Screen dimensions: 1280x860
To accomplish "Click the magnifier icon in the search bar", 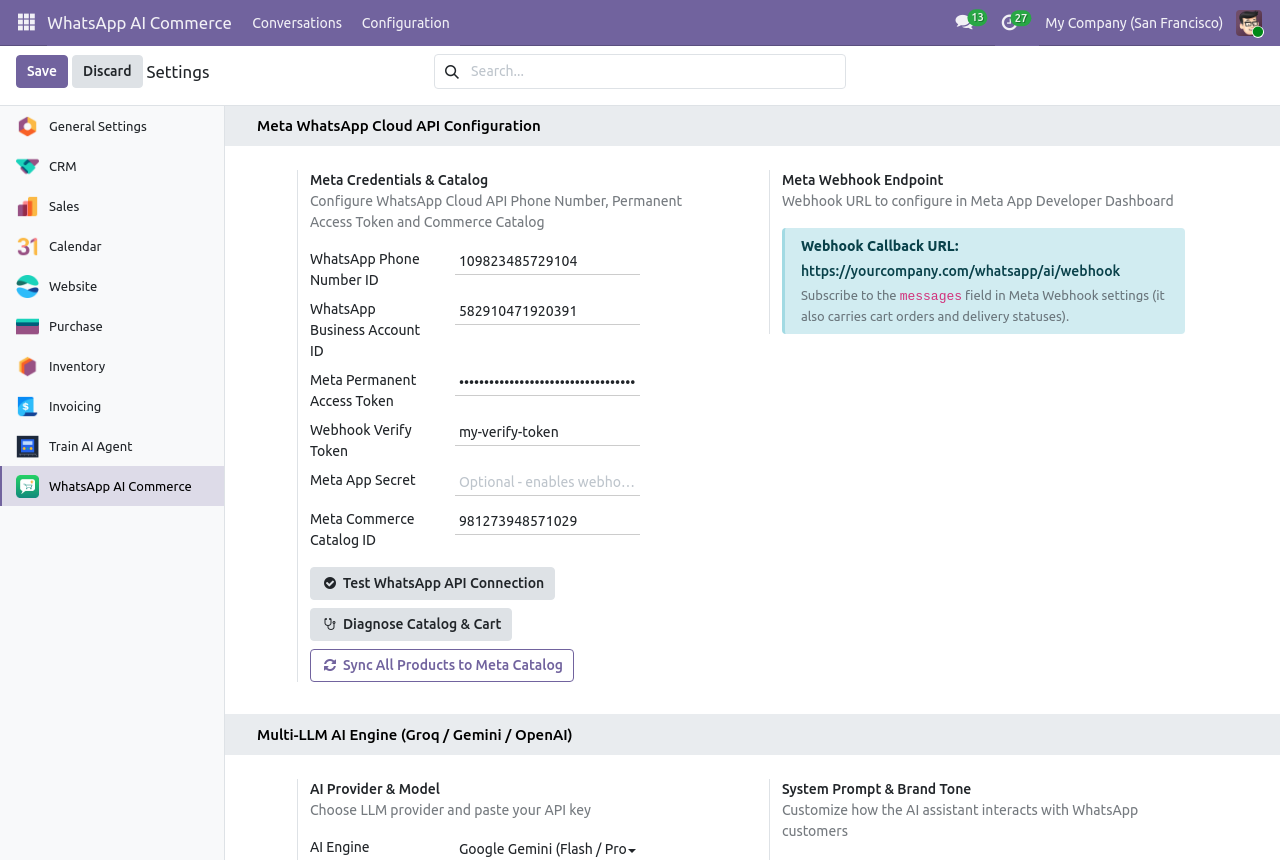I will (452, 72).
